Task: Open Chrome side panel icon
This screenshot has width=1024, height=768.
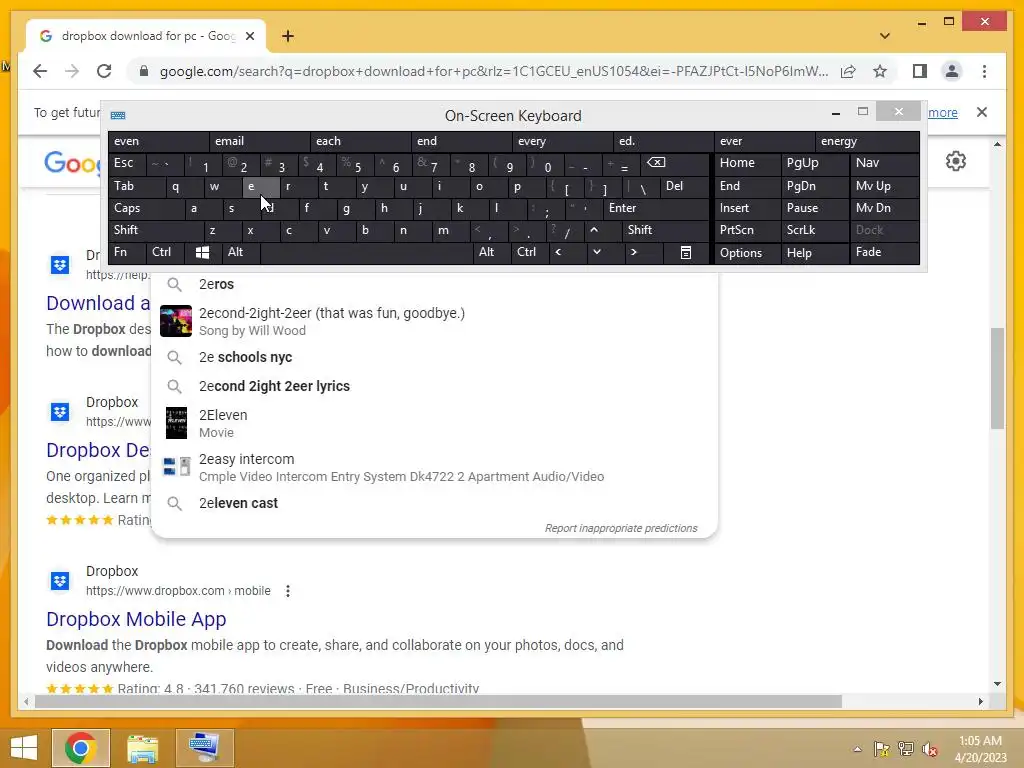Action: (920, 71)
